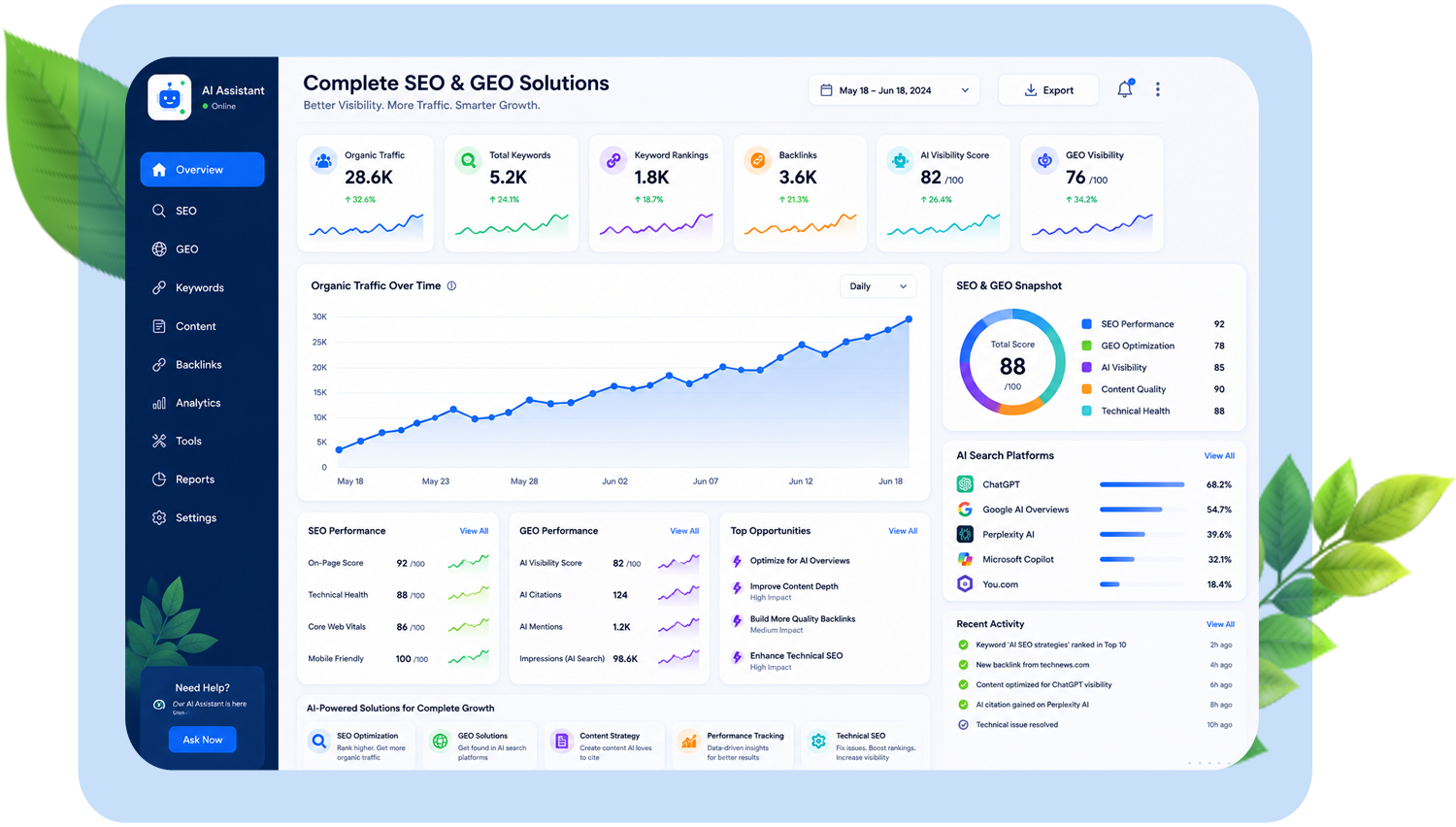The image size is (1456, 827).
Task: Open the notifications bell
Action: coord(1124,89)
